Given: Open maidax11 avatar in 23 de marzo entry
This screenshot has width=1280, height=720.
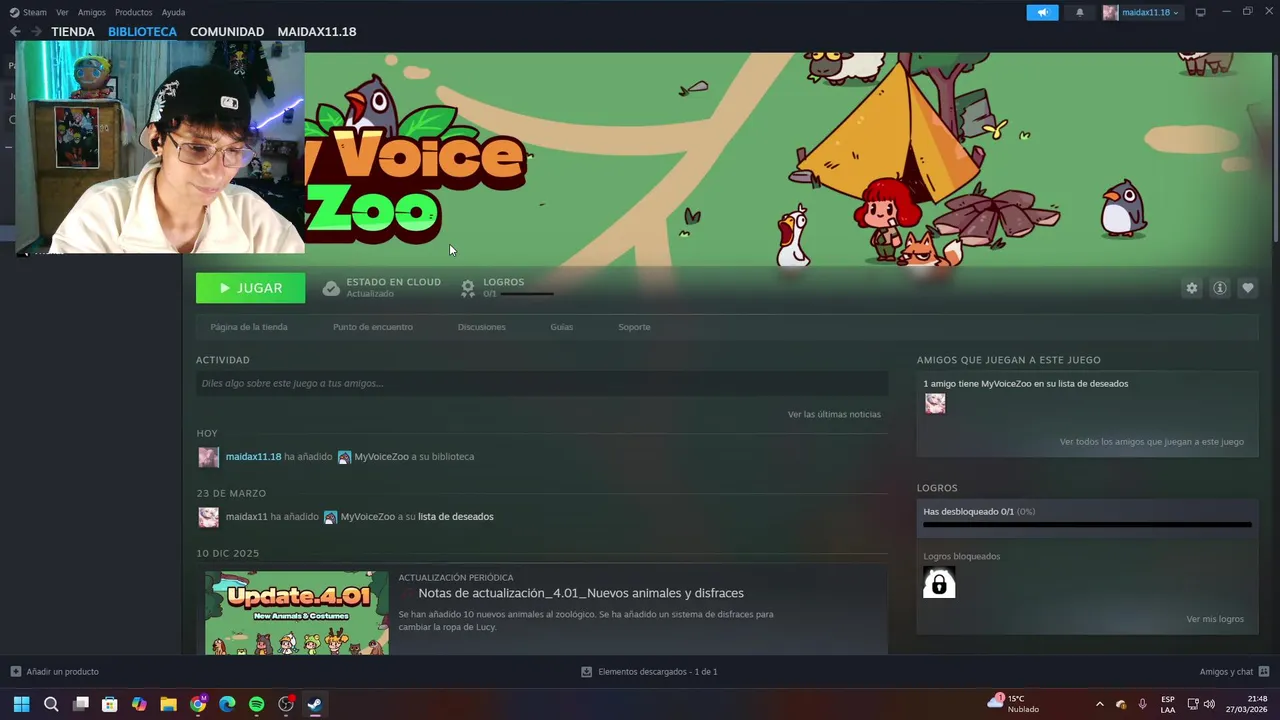Looking at the screenshot, I should 208,517.
